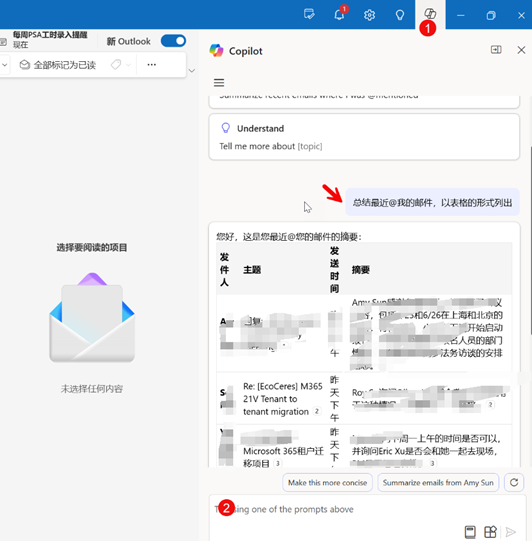Image resolution: width=532 pixels, height=541 pixels.
Task: Open the notifications bell
Action: coord(339,14)
